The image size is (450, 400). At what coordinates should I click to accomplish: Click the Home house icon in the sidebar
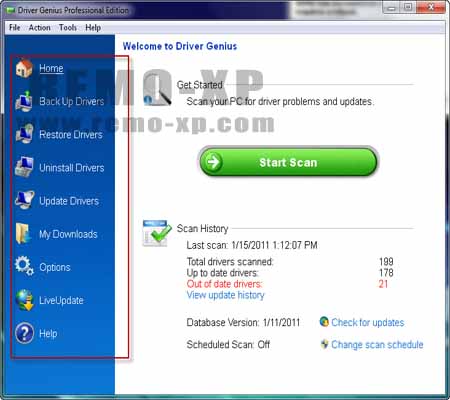tap(24, 69)
